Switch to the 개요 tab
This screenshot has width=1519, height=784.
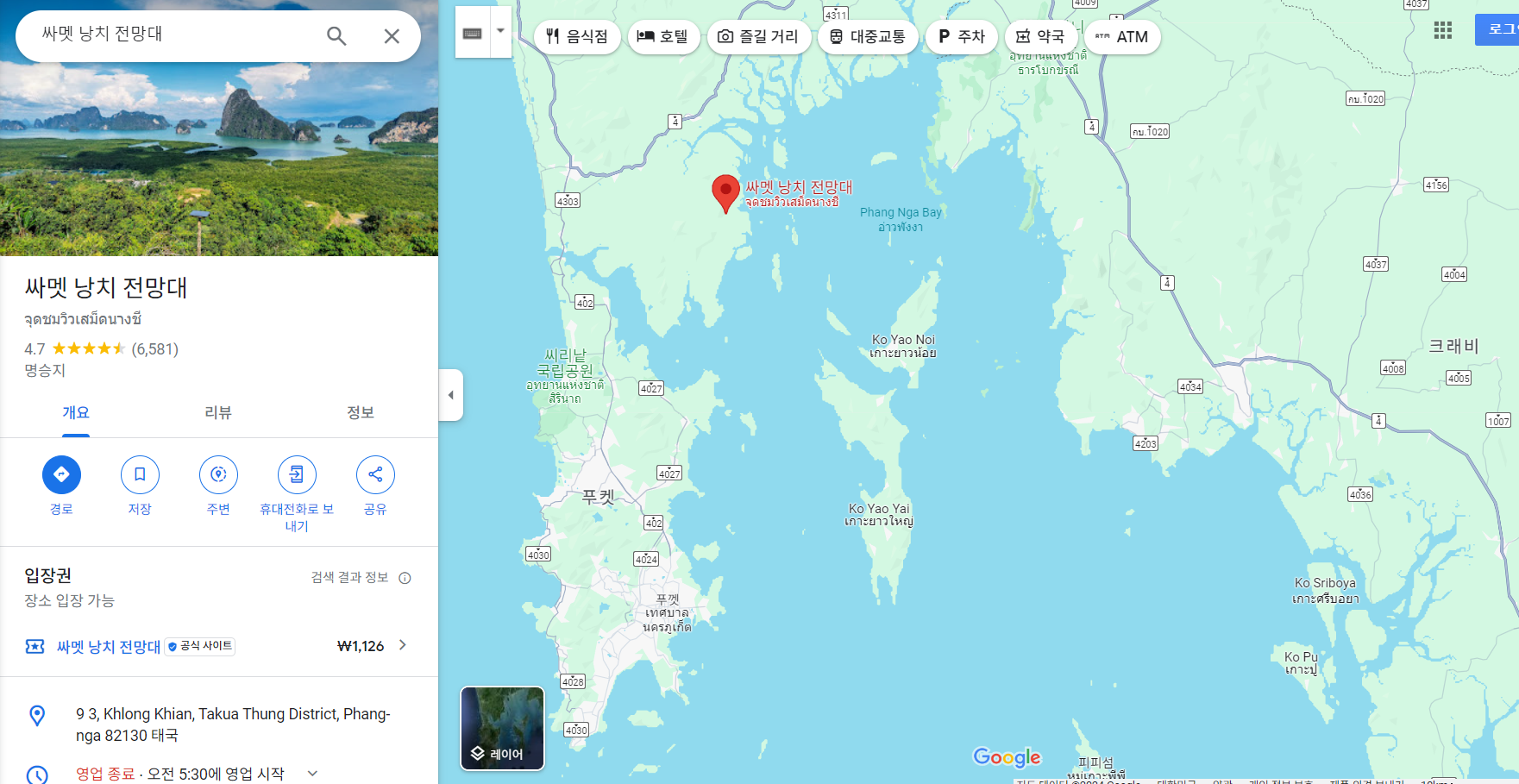(x=76, y=413)
